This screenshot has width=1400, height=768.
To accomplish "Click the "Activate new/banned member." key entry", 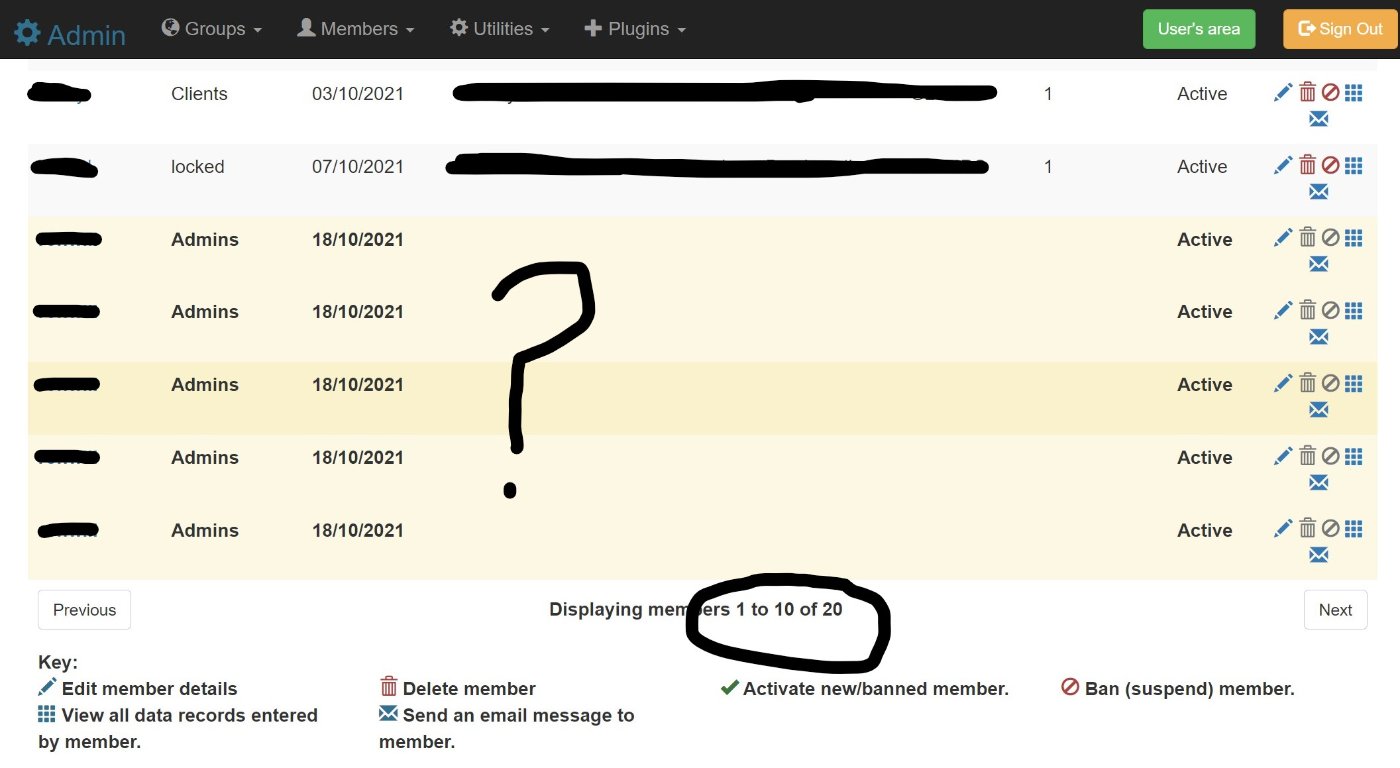I will tap(865, 689).
